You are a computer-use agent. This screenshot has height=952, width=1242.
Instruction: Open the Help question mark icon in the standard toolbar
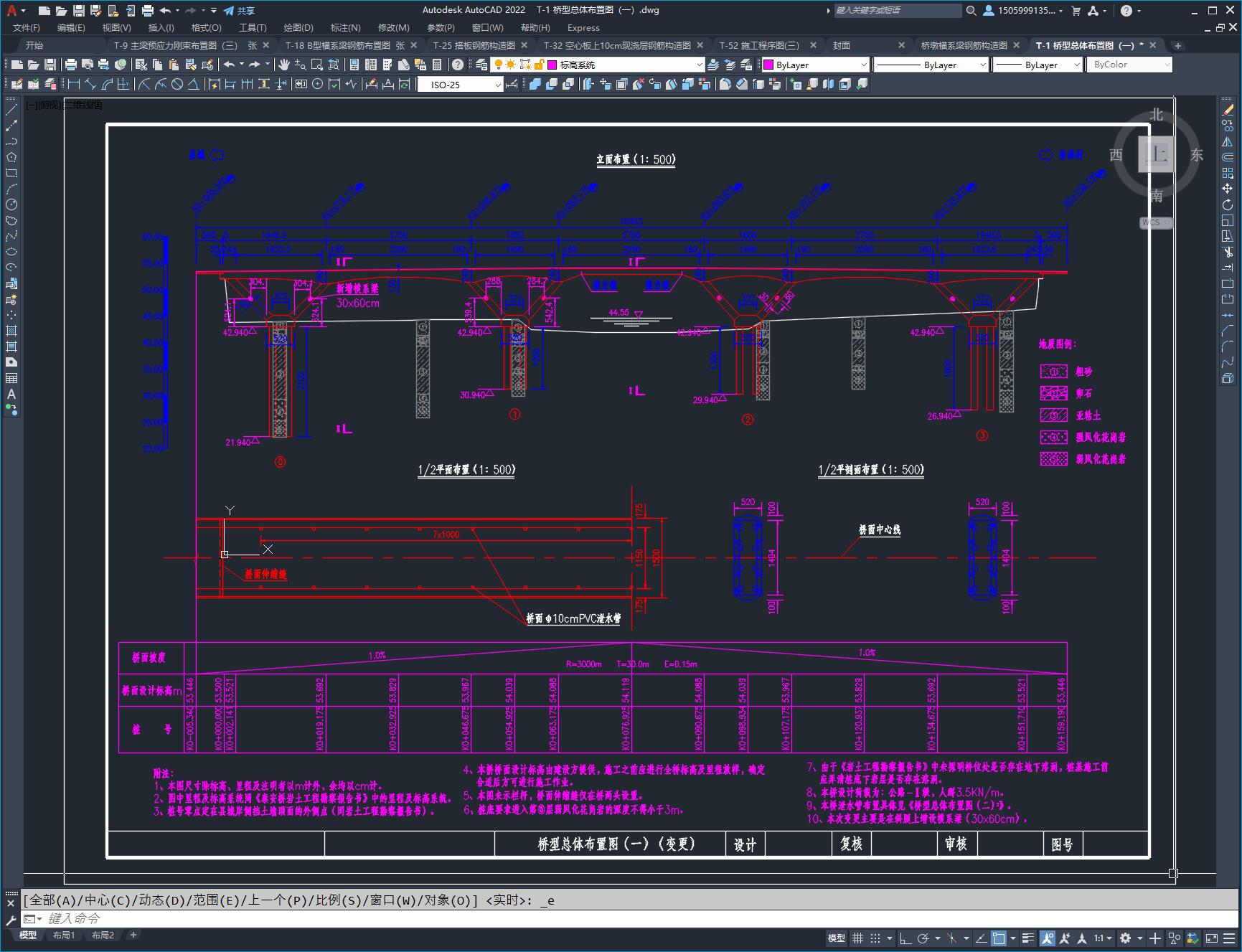pyautogui.click(x=458, y=65)
